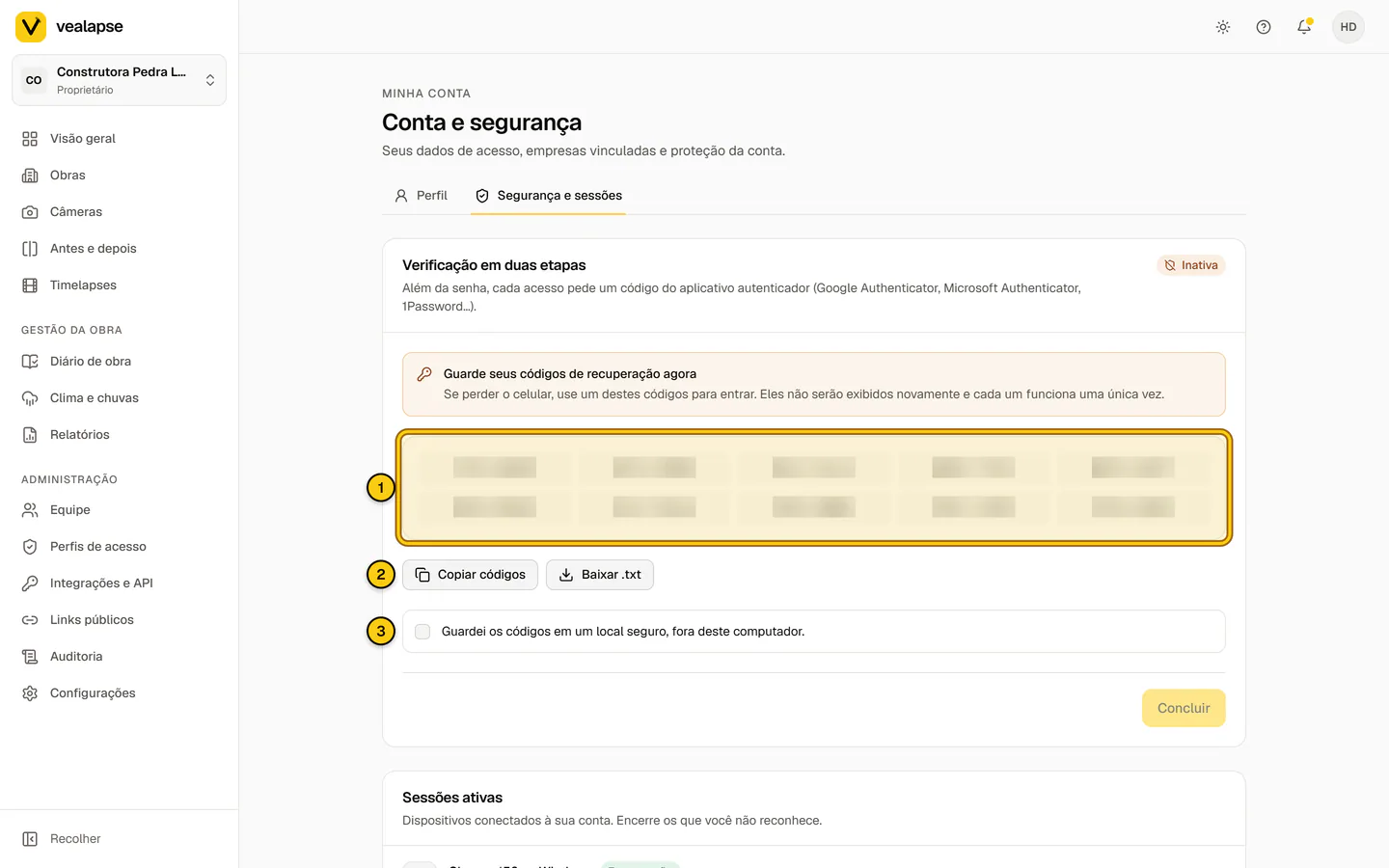The image size is (1389, 868).
Task: Check the 'Guardei os códigos' confirmation checkbox
Action: pyautogui.click(x=422, y=632)
